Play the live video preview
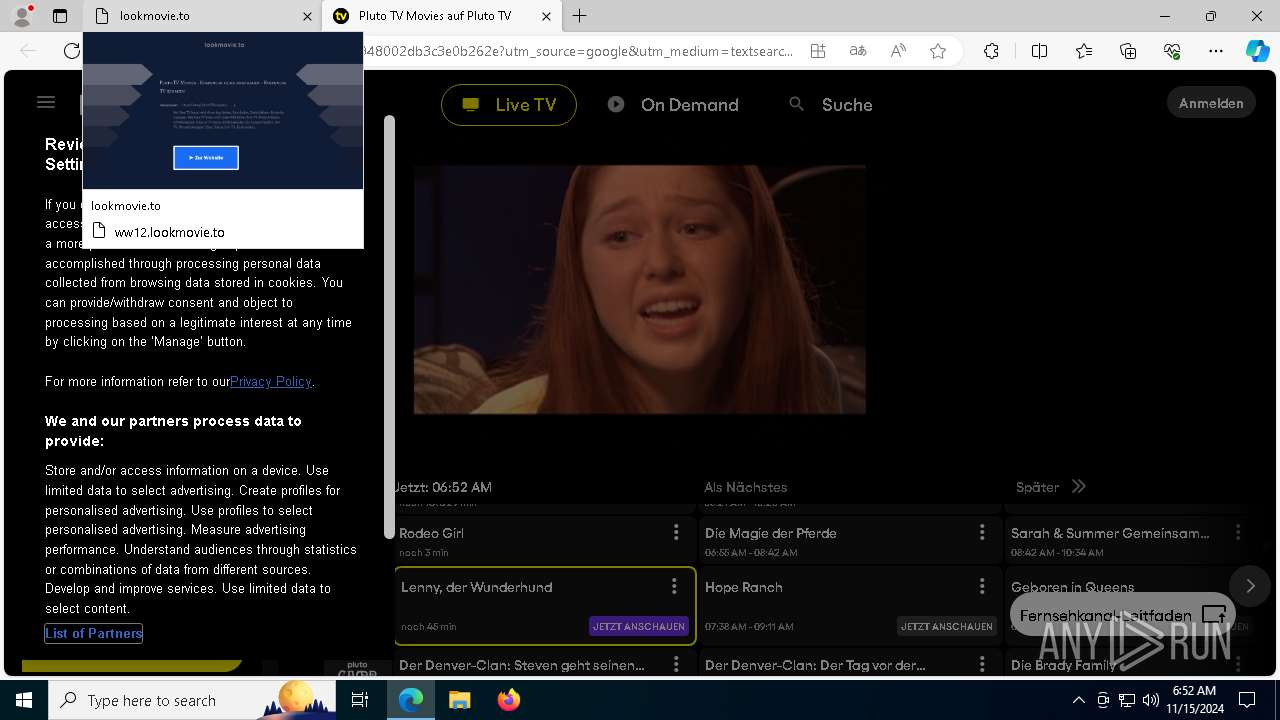 tap(640, 290)
